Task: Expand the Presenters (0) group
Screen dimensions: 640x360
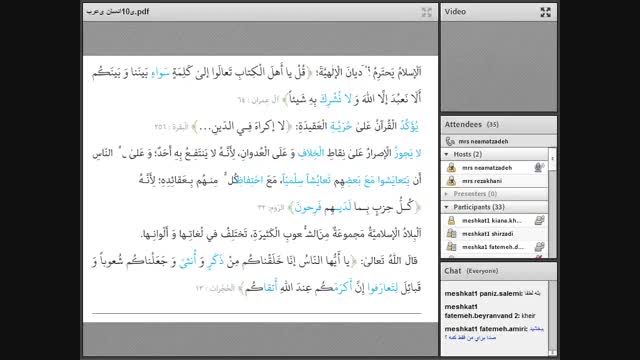Action: 447,194
